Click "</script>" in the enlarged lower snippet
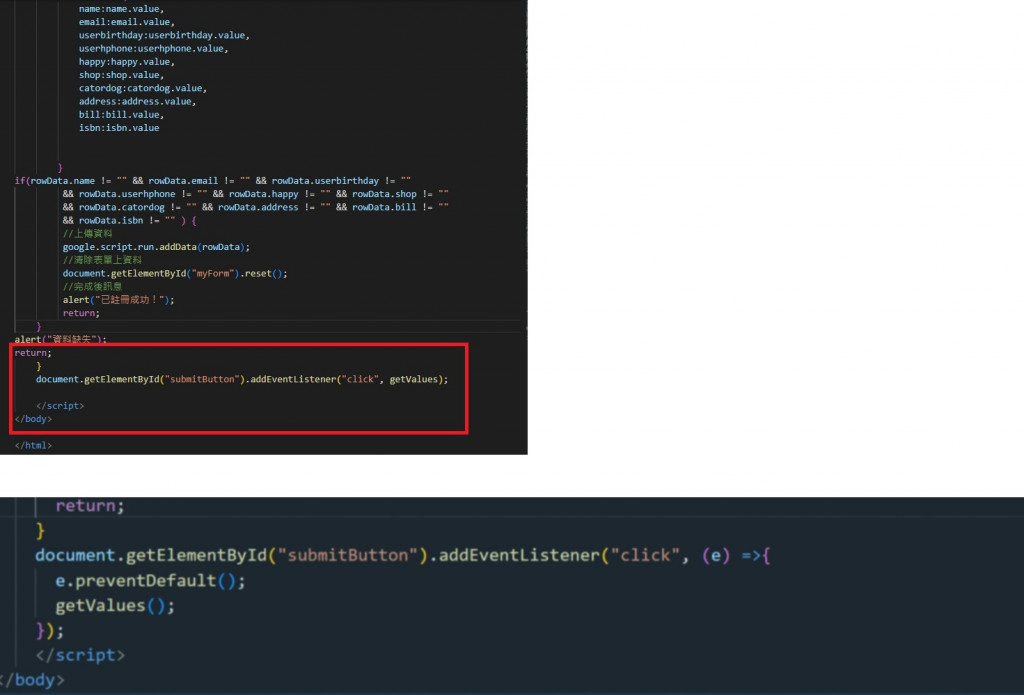Screen dimensions: 1024x695 [x=80, y=655]
